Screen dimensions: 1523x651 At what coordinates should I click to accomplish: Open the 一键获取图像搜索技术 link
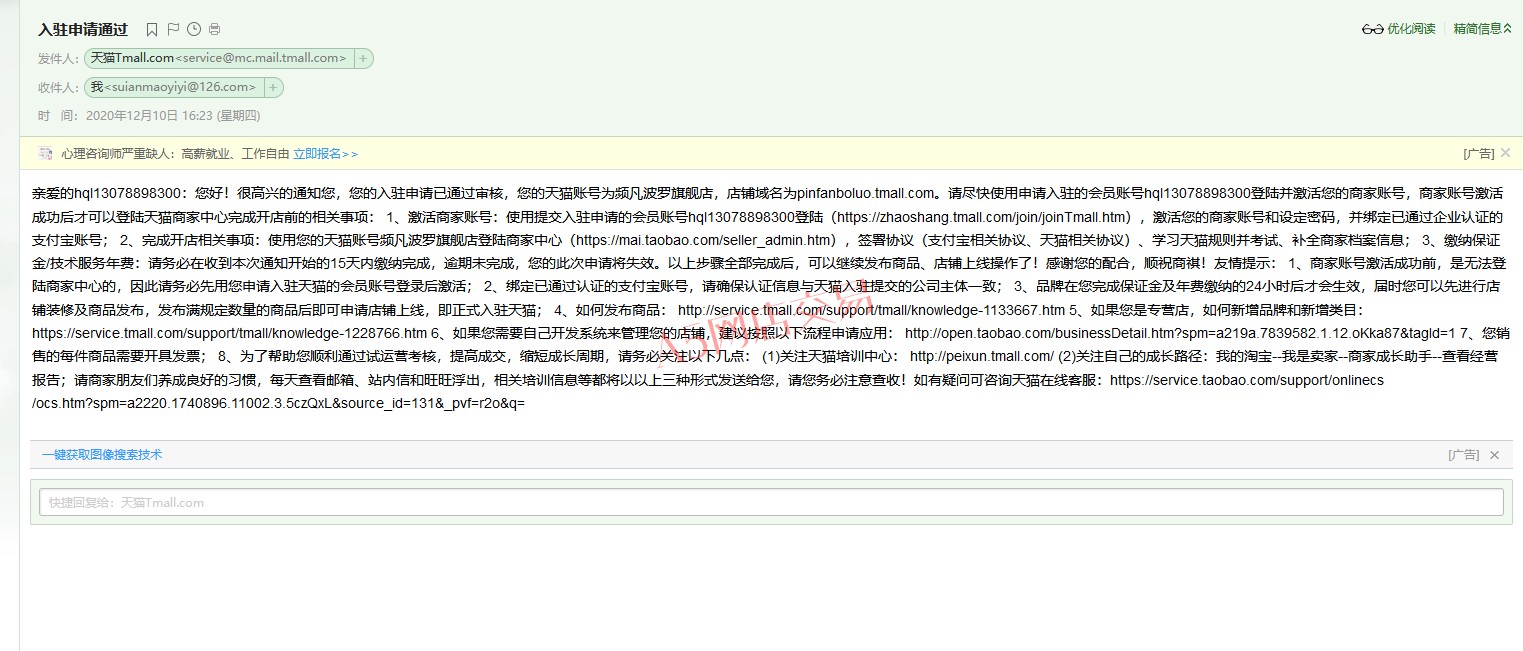[102, 455]
